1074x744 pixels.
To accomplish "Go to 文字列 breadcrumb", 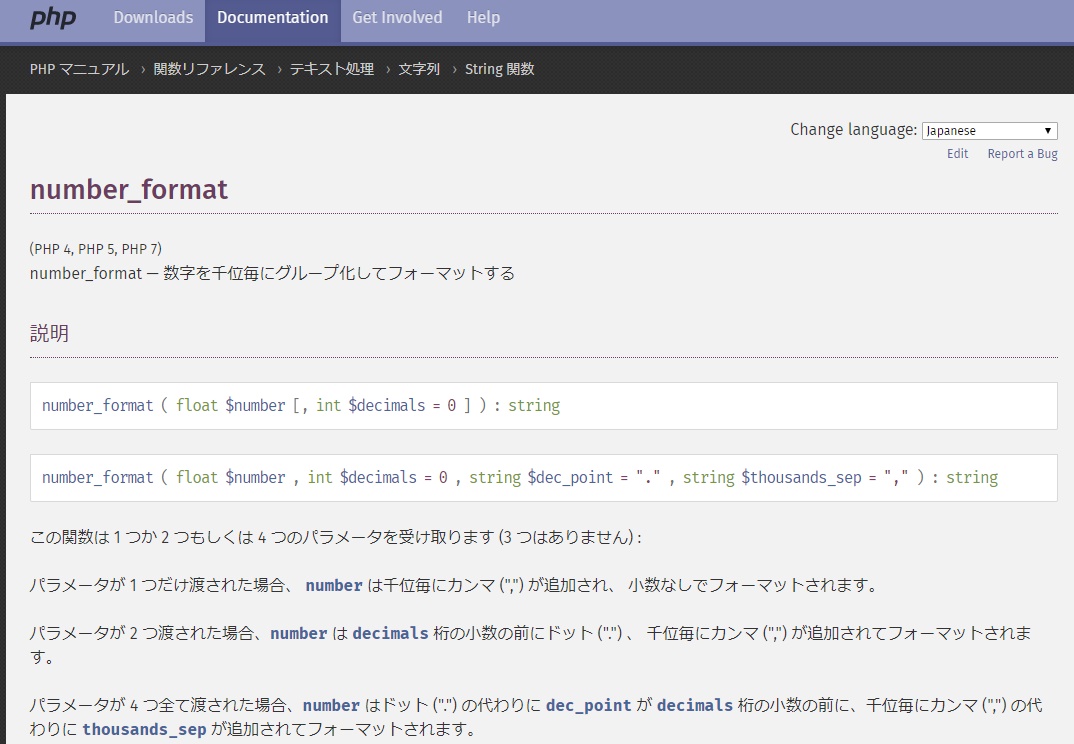I will (x=419, y=69).
